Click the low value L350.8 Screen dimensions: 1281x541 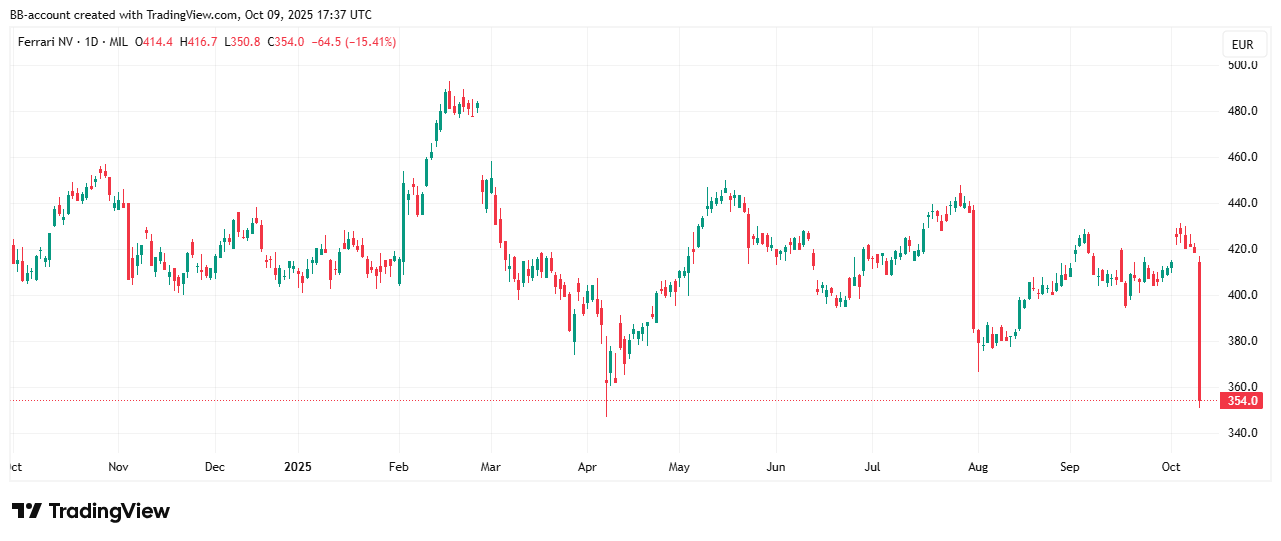243,42
